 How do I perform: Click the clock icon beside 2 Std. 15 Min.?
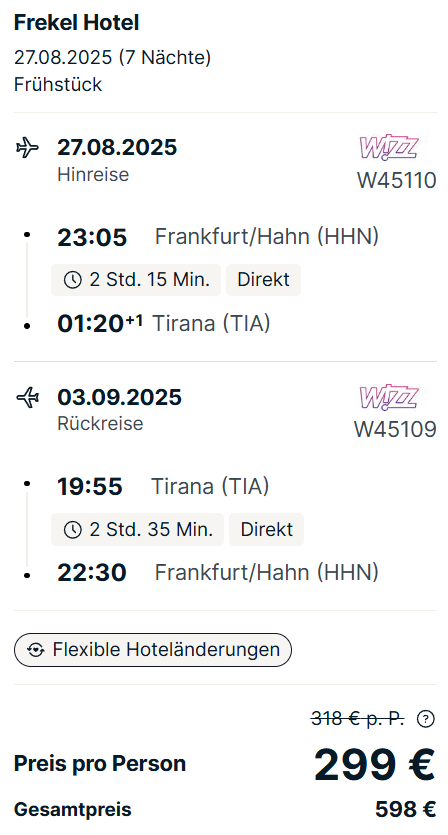72,280
